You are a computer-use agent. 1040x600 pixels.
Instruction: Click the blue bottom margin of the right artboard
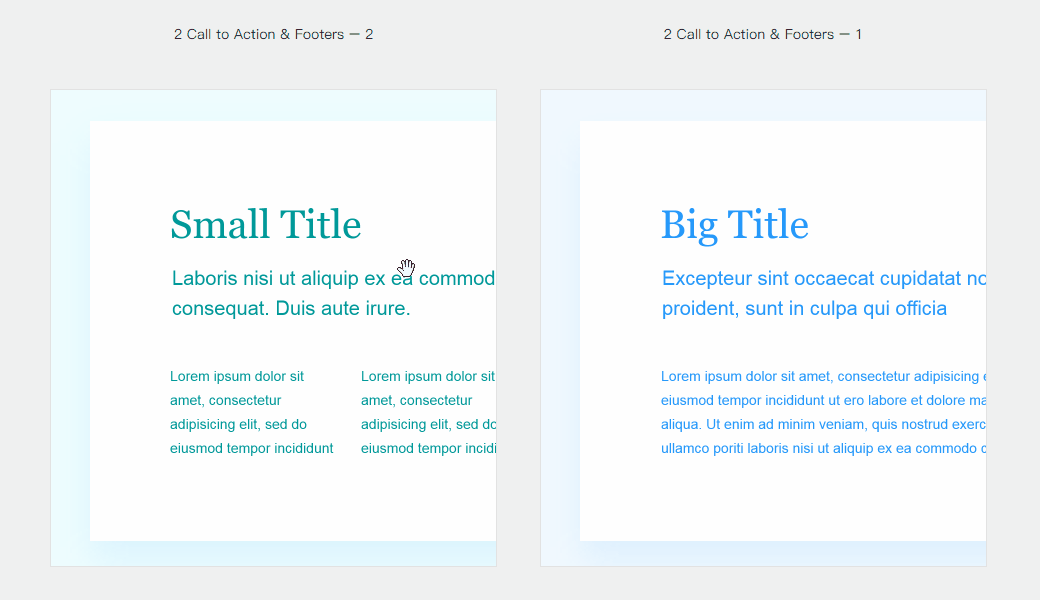pos(762,554)
